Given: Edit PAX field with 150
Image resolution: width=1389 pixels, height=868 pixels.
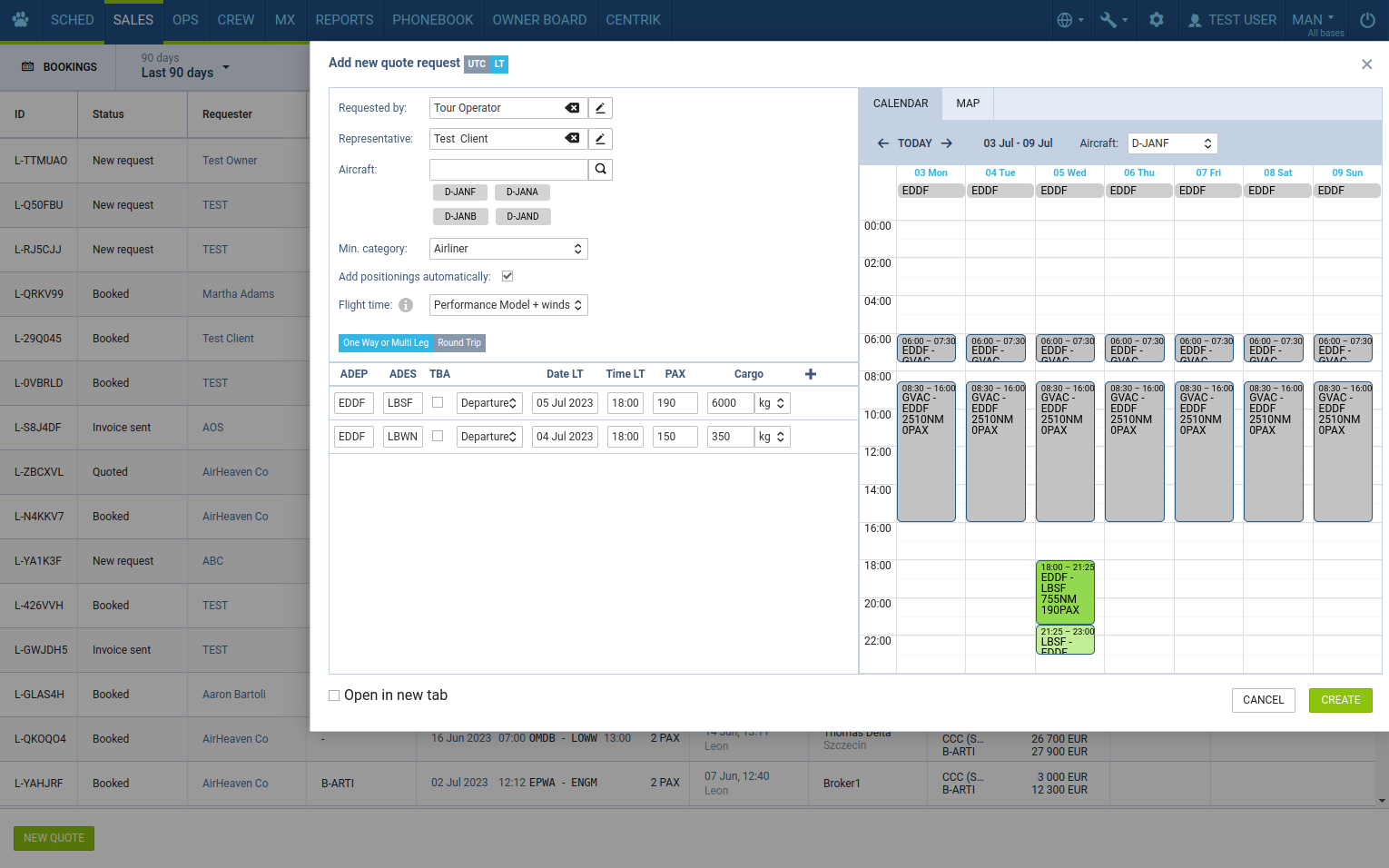Looking at the screenshot, I should pos(675,437).
